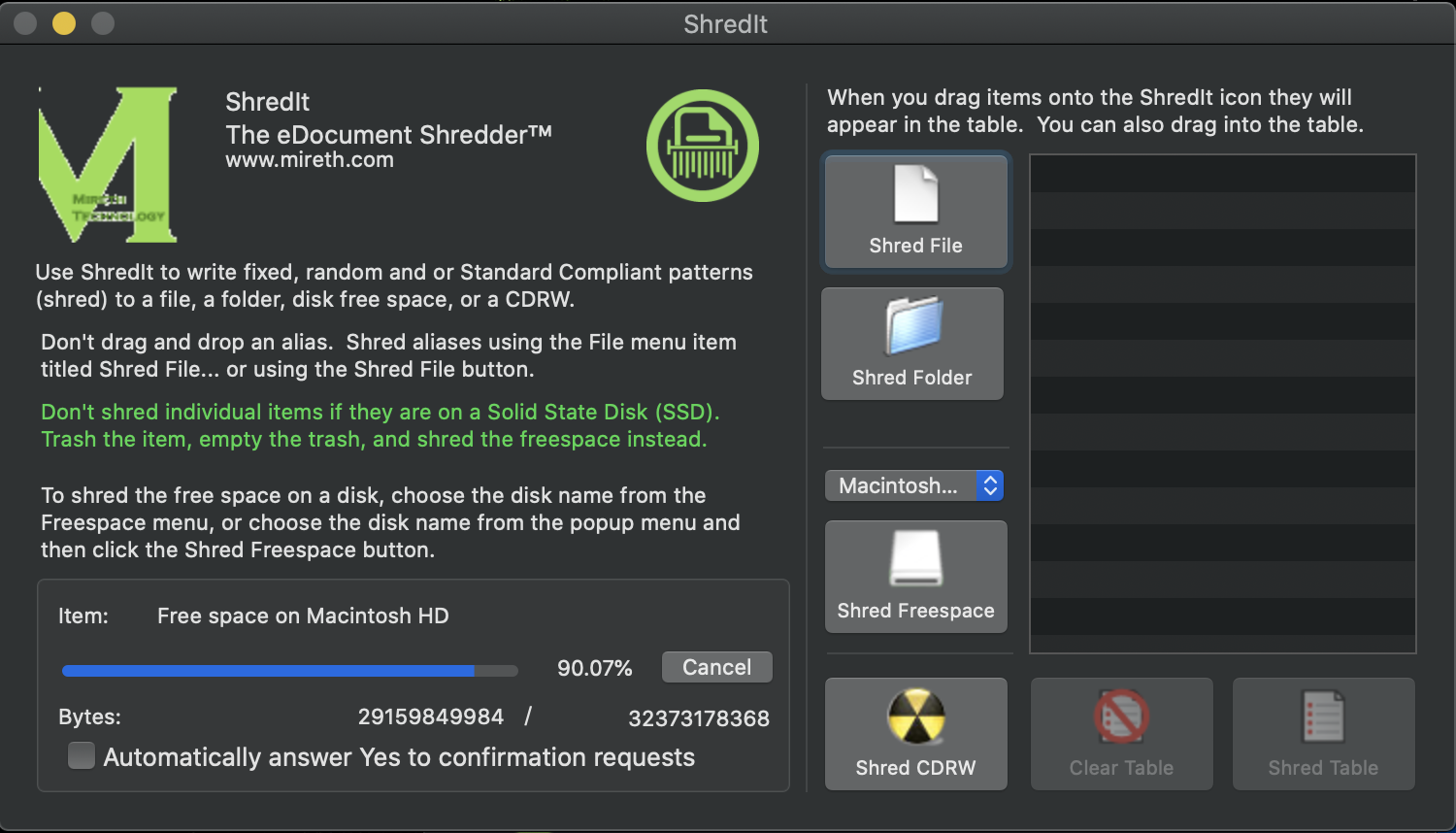Click the Shred CDRW radiation disc icon

(915, 716)
